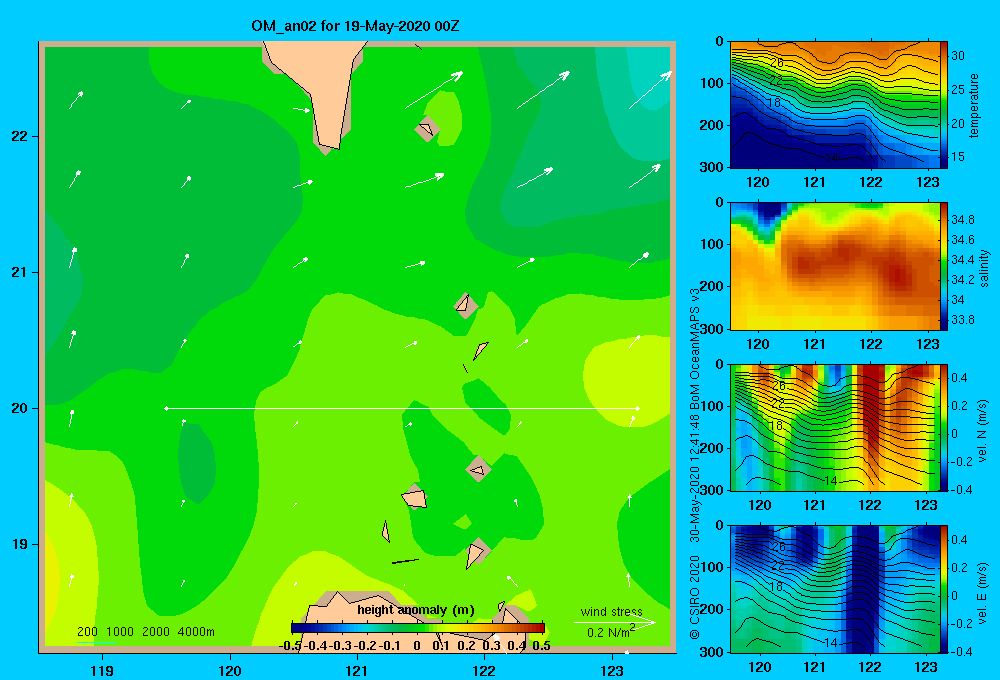The image size is (1000, 680).
Task: Click the '14' isotherm label in temperature panel
Action: point(831,158)
